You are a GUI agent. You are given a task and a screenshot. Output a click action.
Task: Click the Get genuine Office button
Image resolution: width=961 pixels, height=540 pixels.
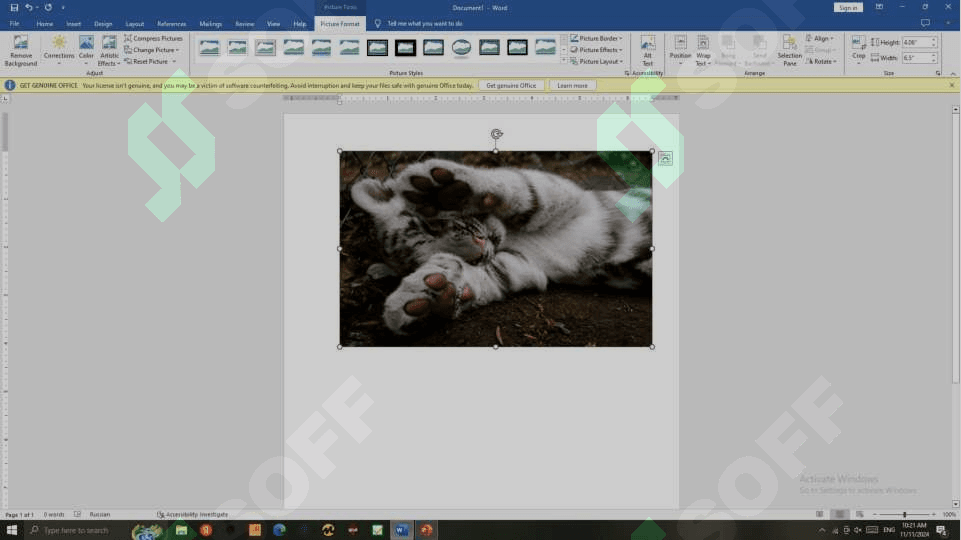click(x=511, y=86)
